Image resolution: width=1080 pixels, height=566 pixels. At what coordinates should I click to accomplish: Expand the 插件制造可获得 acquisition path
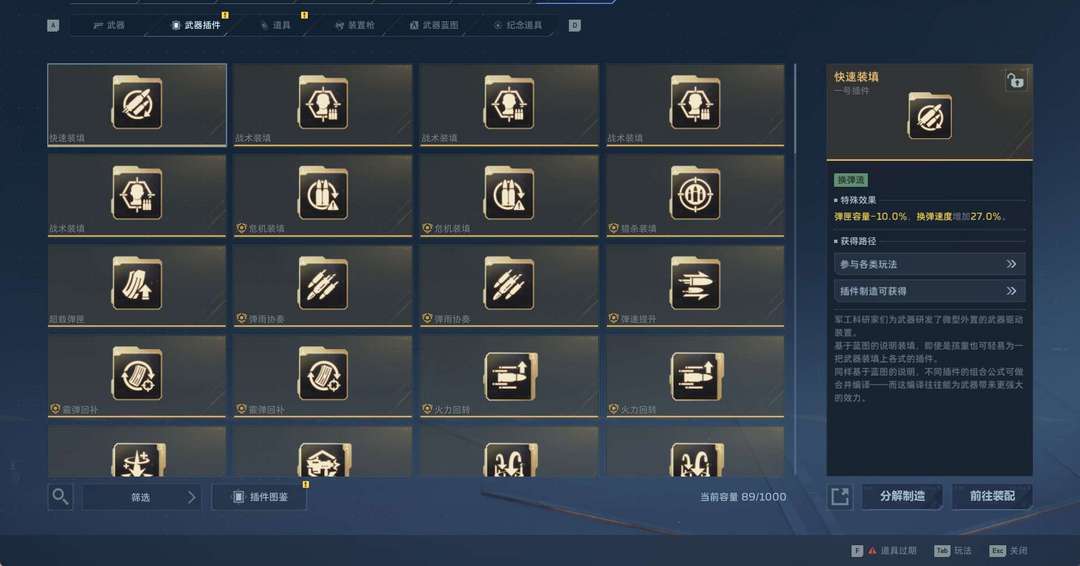point(929,291)
